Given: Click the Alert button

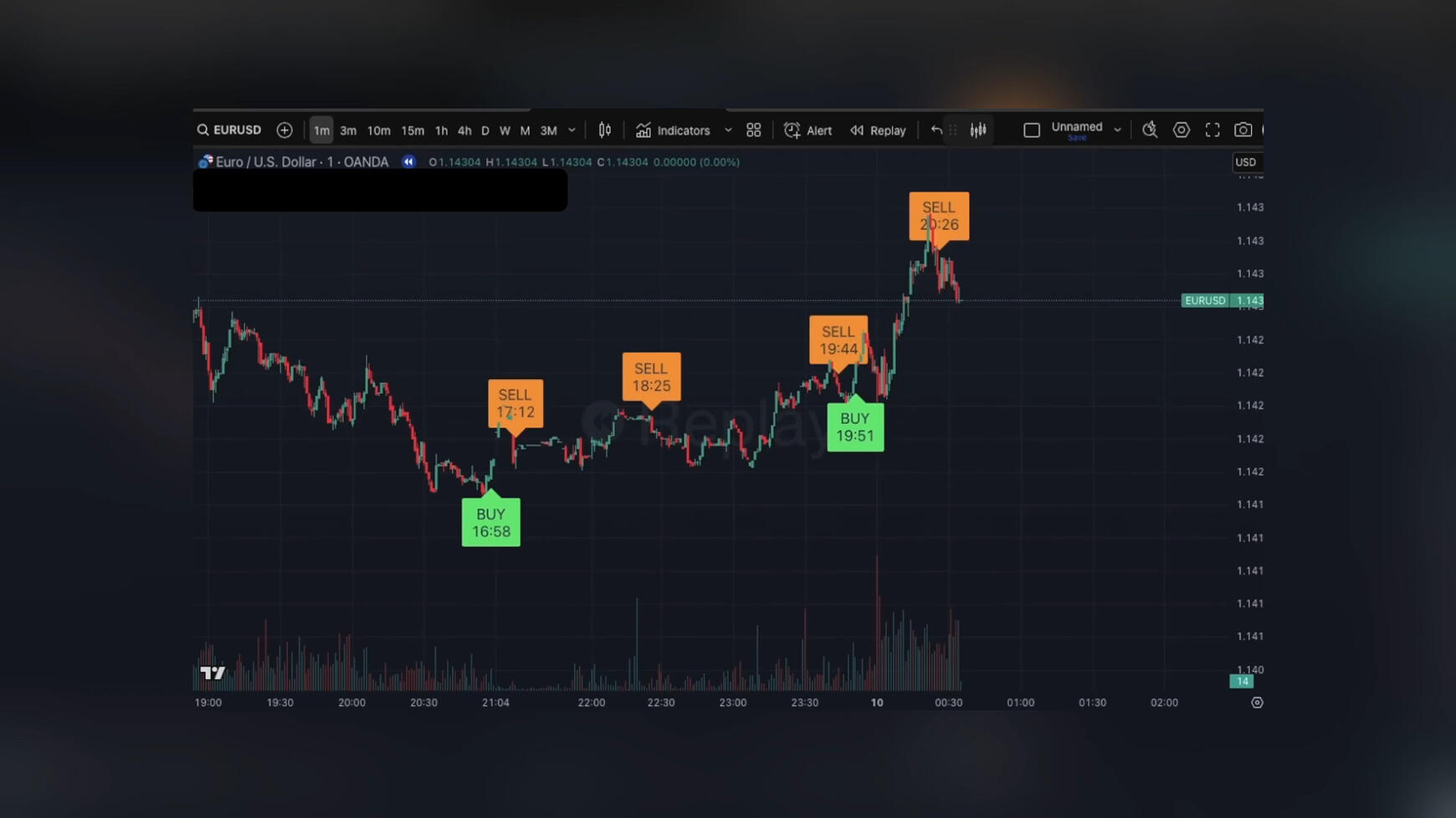Looking at the screenshot, I should point(808,130).
